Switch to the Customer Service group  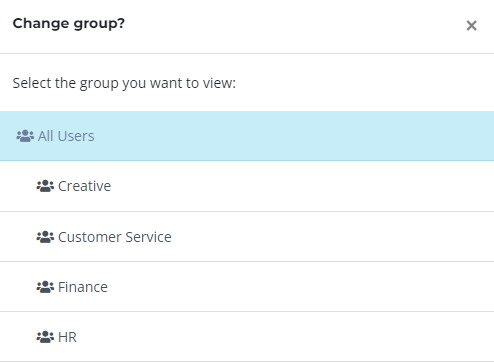point(115,237)
